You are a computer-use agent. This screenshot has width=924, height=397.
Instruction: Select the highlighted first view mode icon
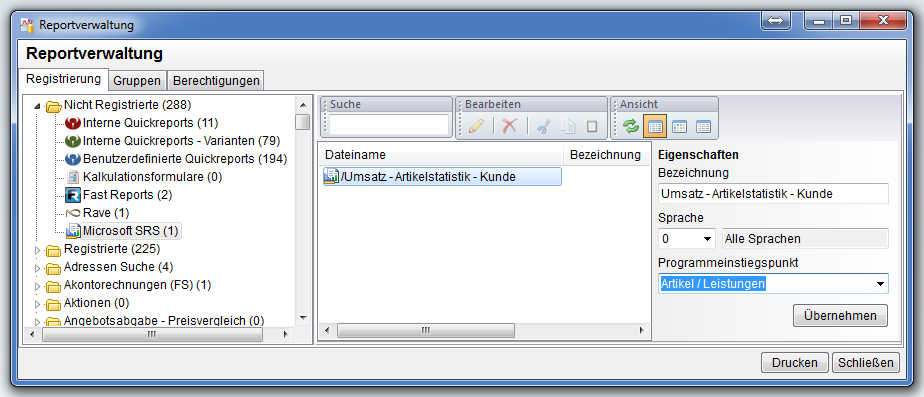[655, 126]
